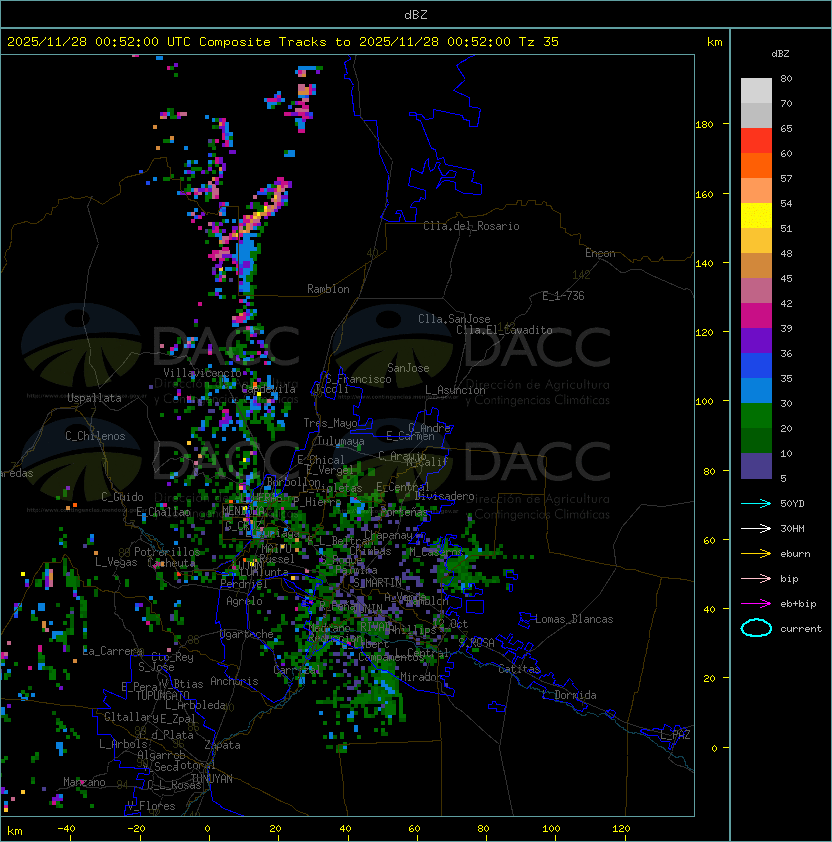
Task: Click the 'eburn' legend label
Action: (795, 554)
